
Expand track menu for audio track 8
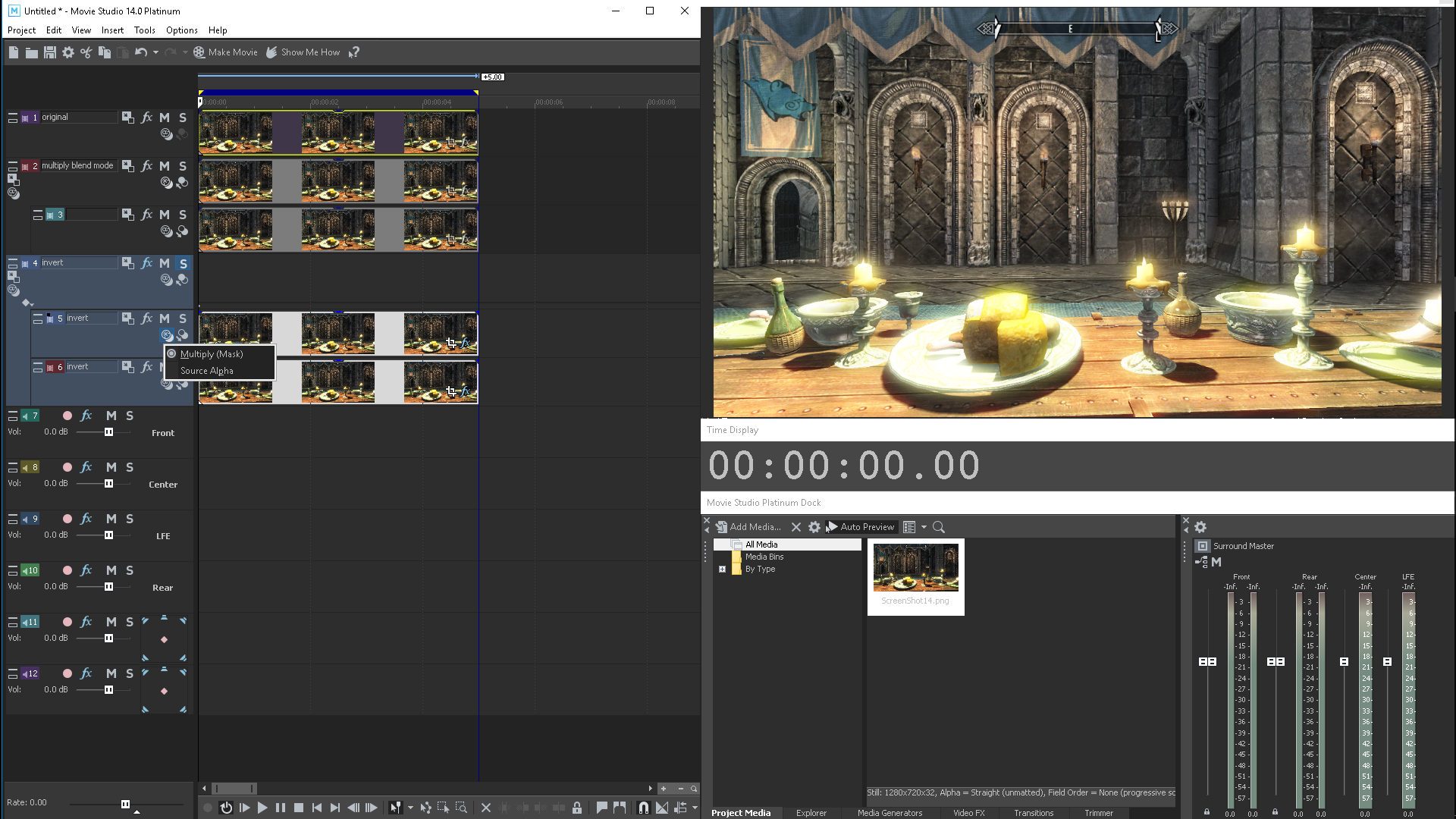13,467
